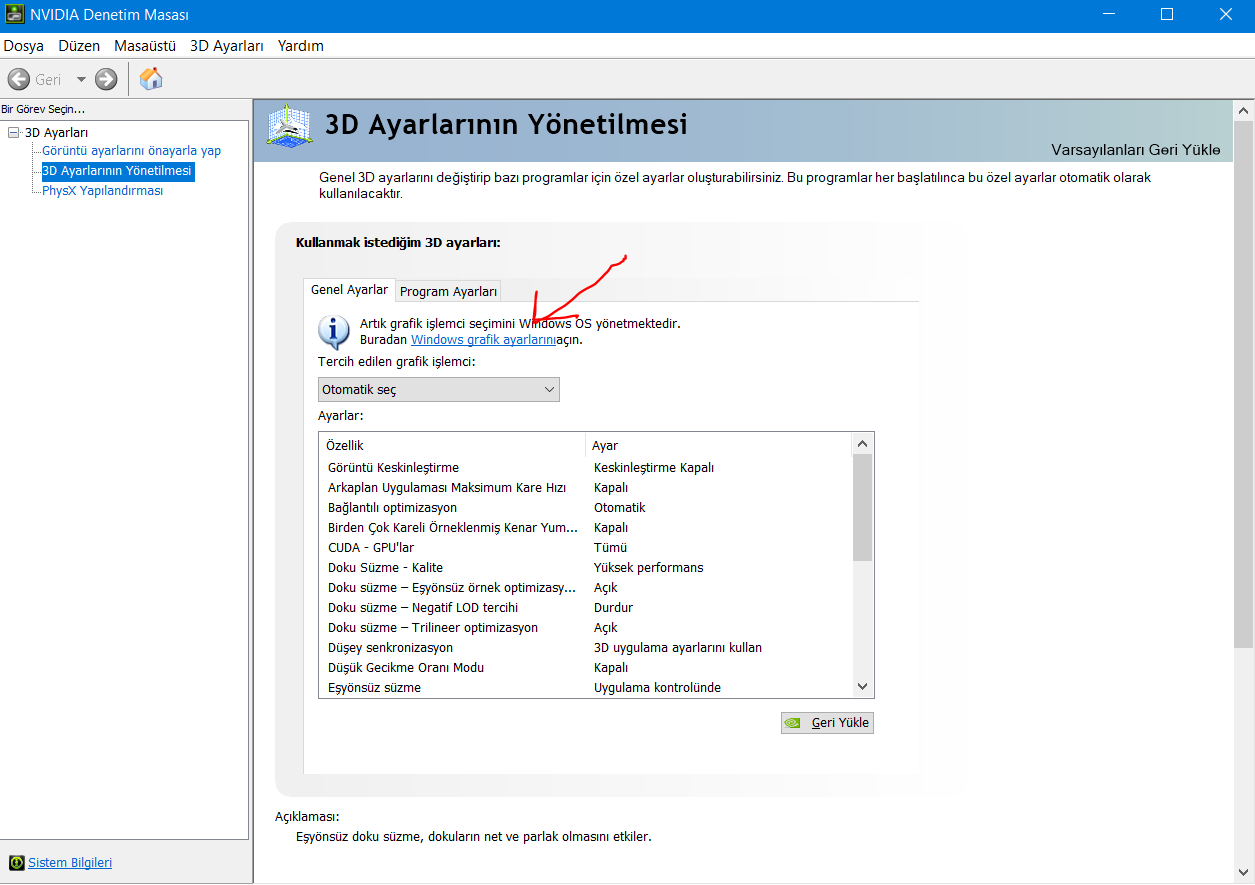Click the Windows grafik ayarlarını link
This screenshot has height=885, width=1255.
click(x=483, y=340)
